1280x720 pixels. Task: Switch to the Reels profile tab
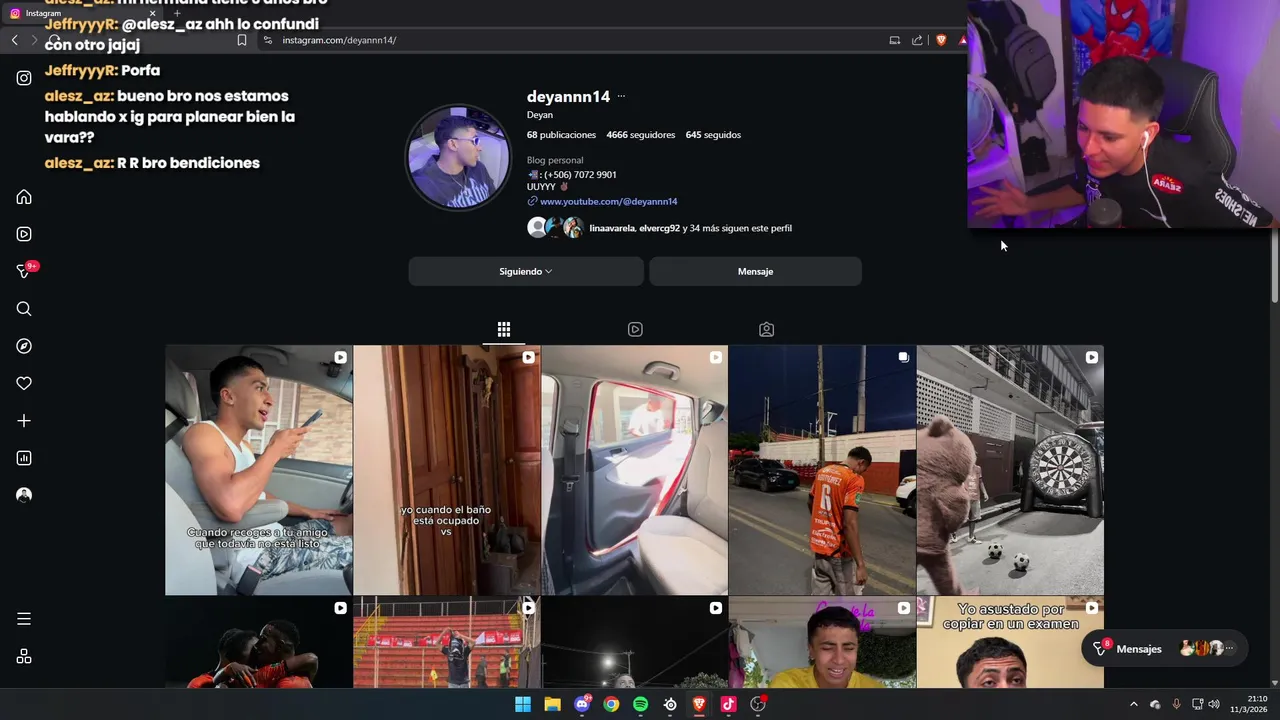click(635, 329)
